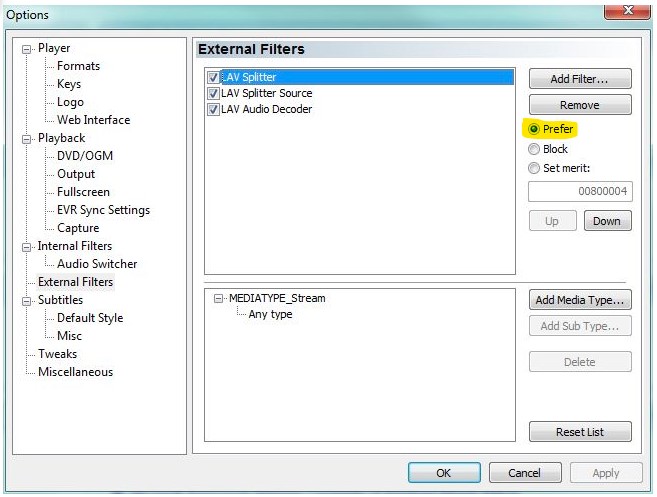The height and width of the screenshot is (497, 657).
Task: Open the Audio Switcher page
Action: pyautogui.click(x=97, y=264)
